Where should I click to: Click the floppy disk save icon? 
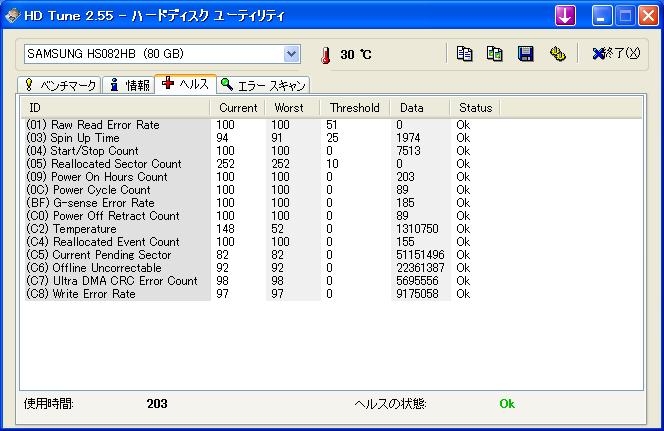(x=525, y=54)
